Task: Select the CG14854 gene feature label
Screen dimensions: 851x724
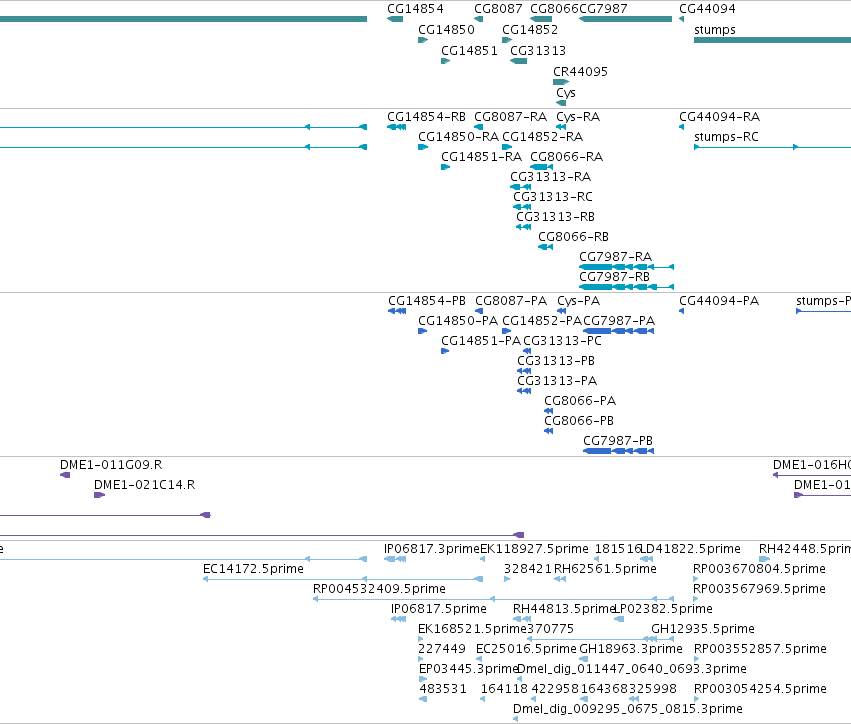Action: [x=415, y=9]
